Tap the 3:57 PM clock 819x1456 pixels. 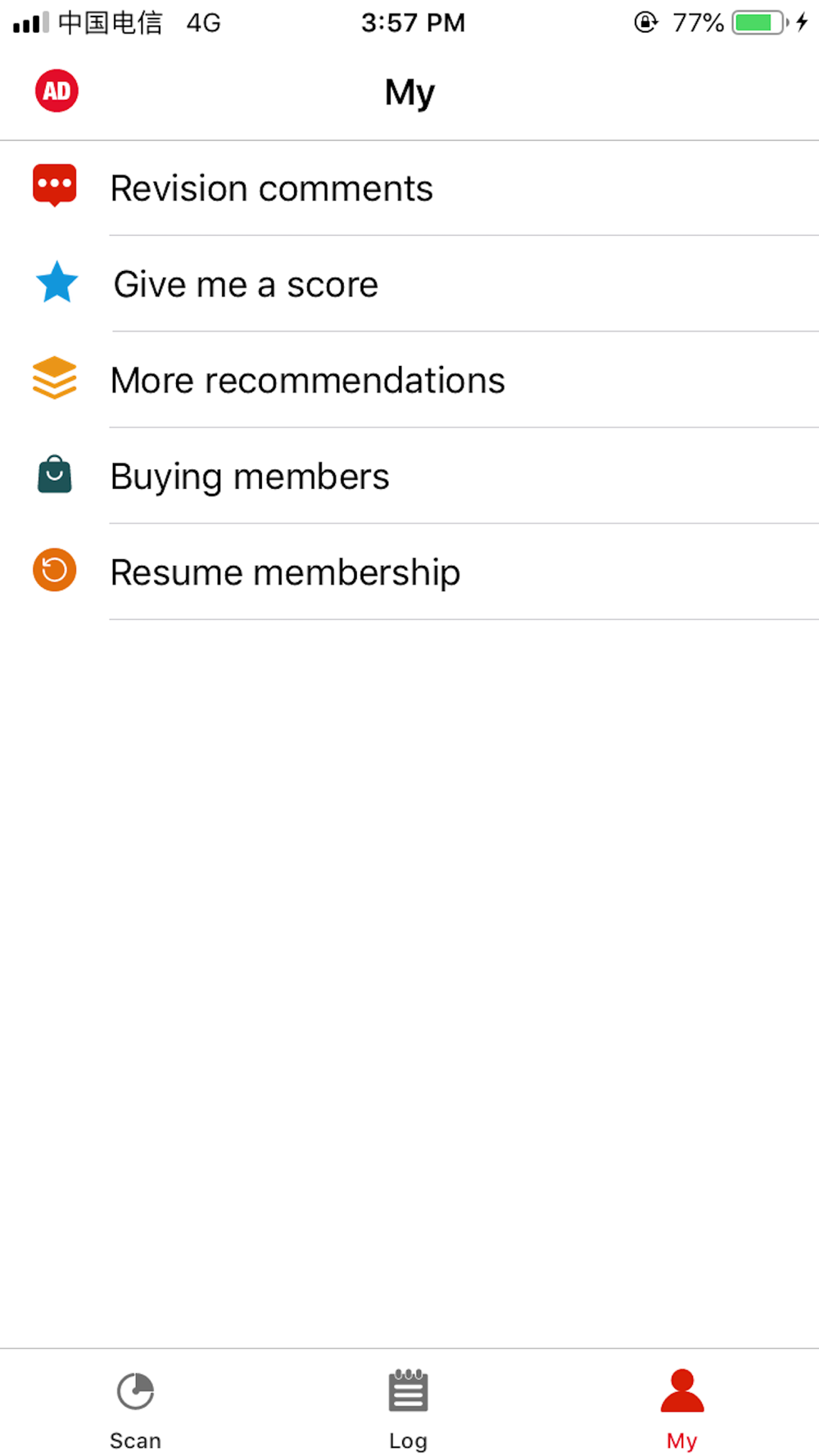coord(413,22)
